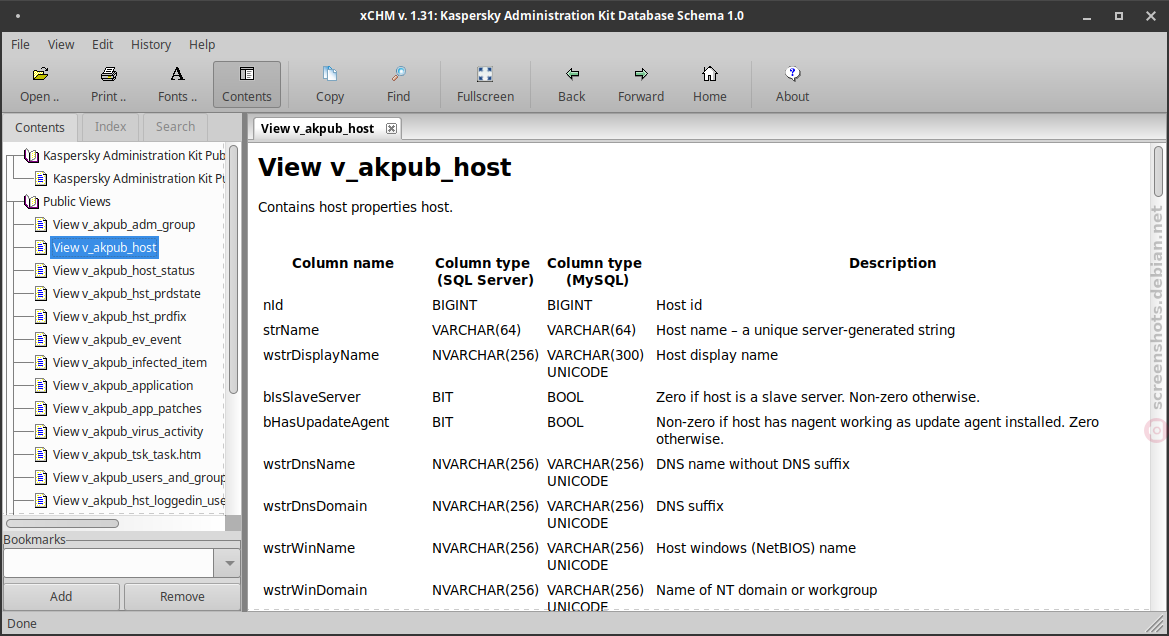The width and height of the screenshot is (1169, 636).
Task: Click the strName column name cell
Action: 291,330
